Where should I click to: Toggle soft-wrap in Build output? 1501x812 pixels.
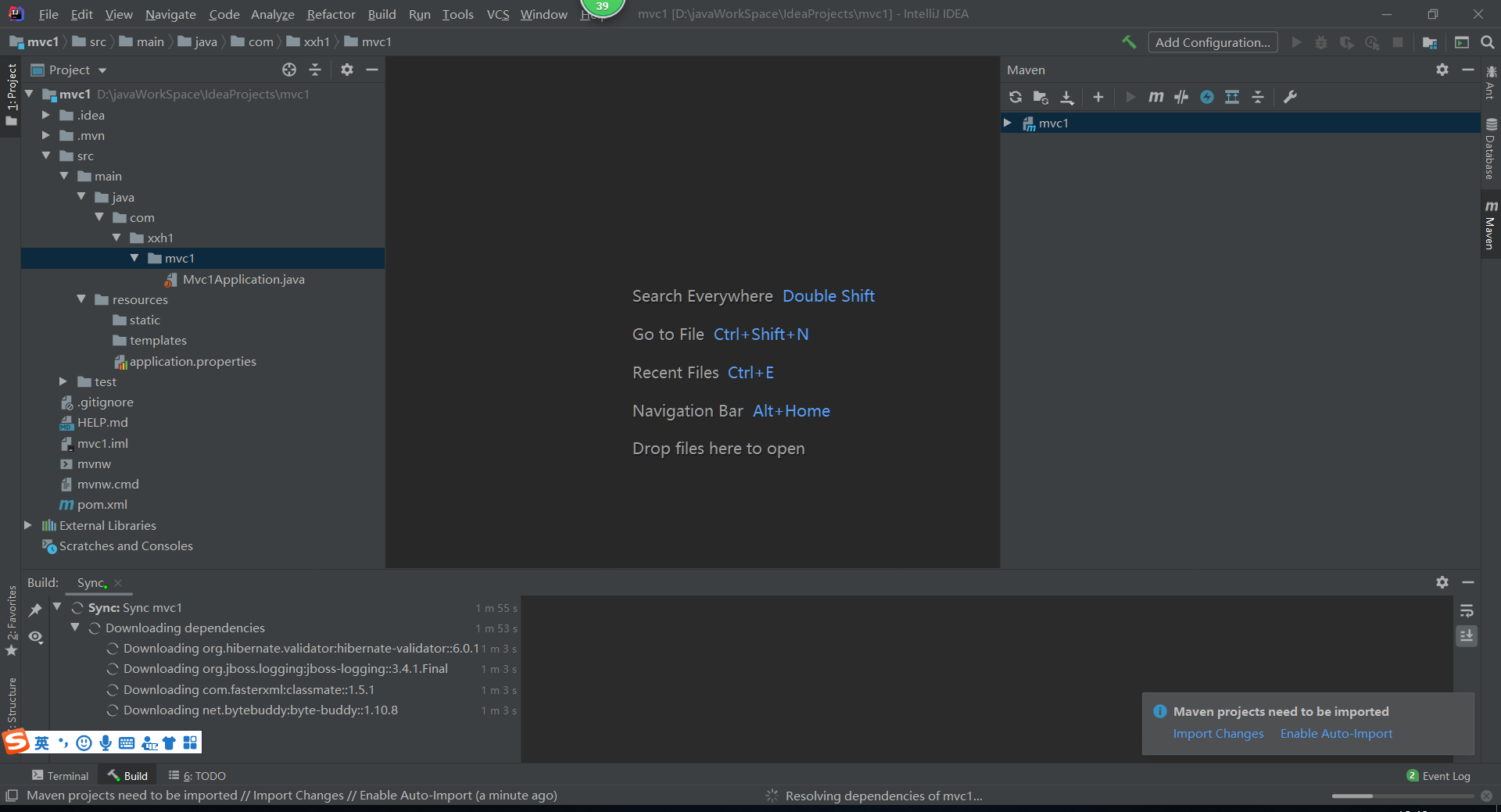(x=1467, y=610)
